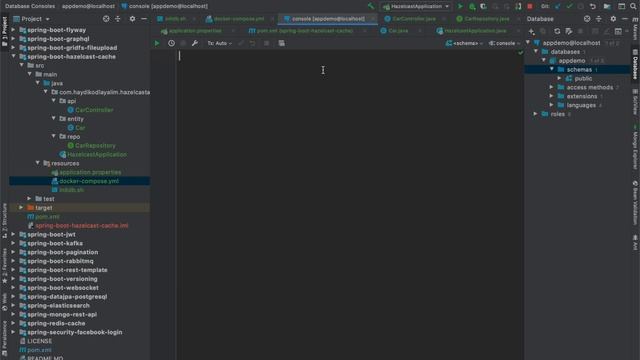Image resolution: width=640 pixels, height=360 pixels.
Task: Refresh the database tree
Action: click(x=557, y=31)
